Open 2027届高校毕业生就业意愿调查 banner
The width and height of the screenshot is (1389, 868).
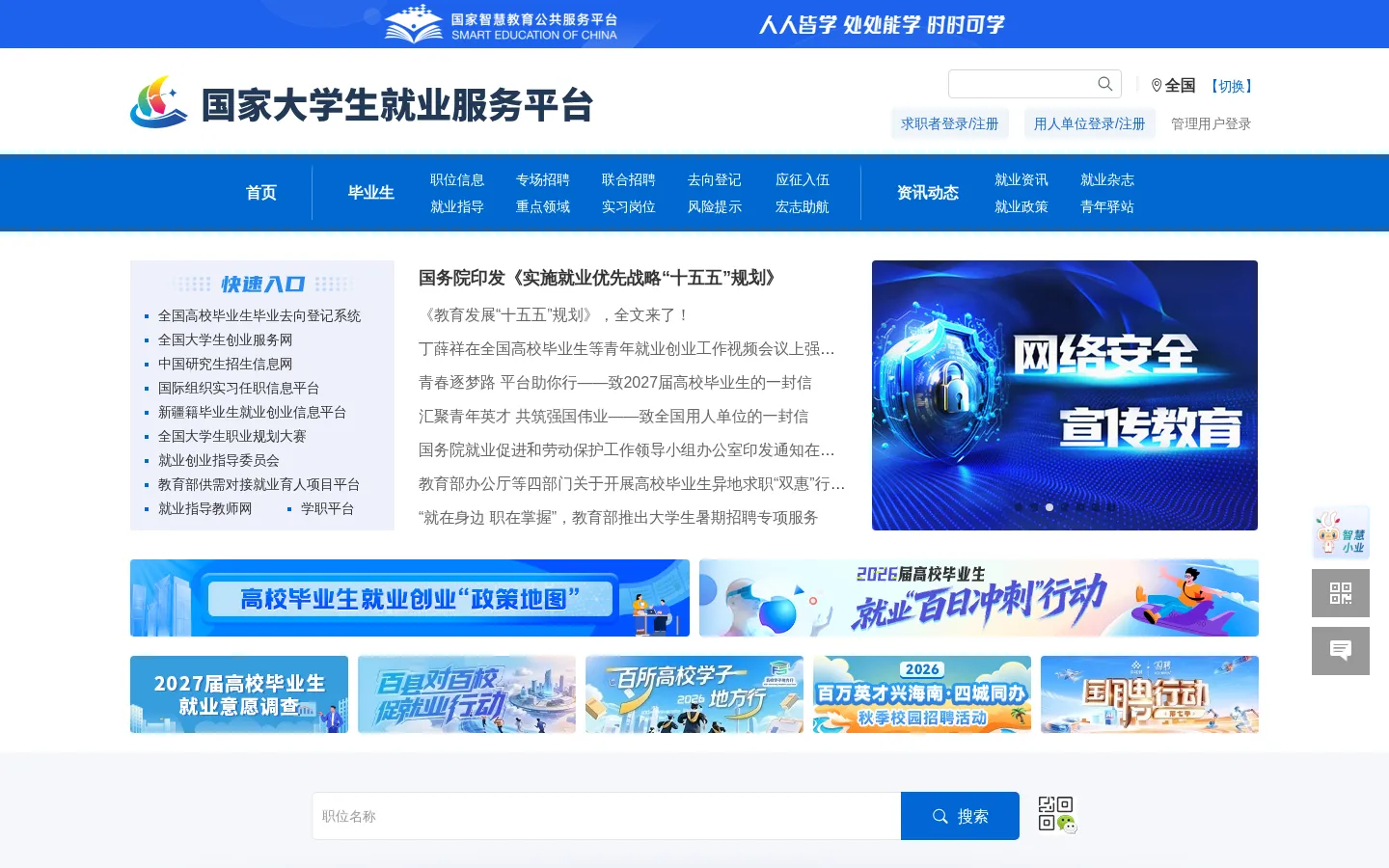pyautogui.click(x=239, y=694)
